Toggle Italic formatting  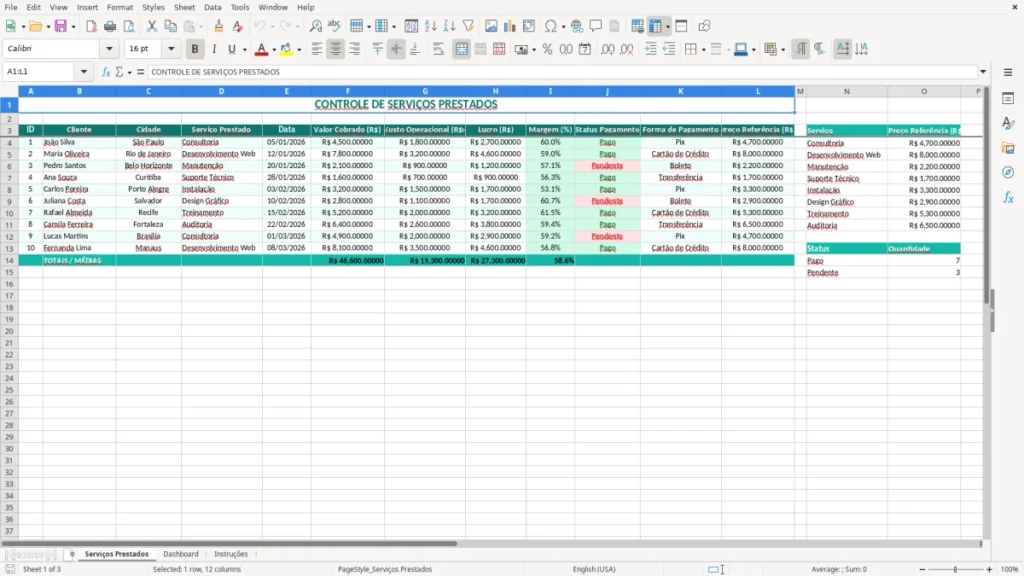point(214,49)
